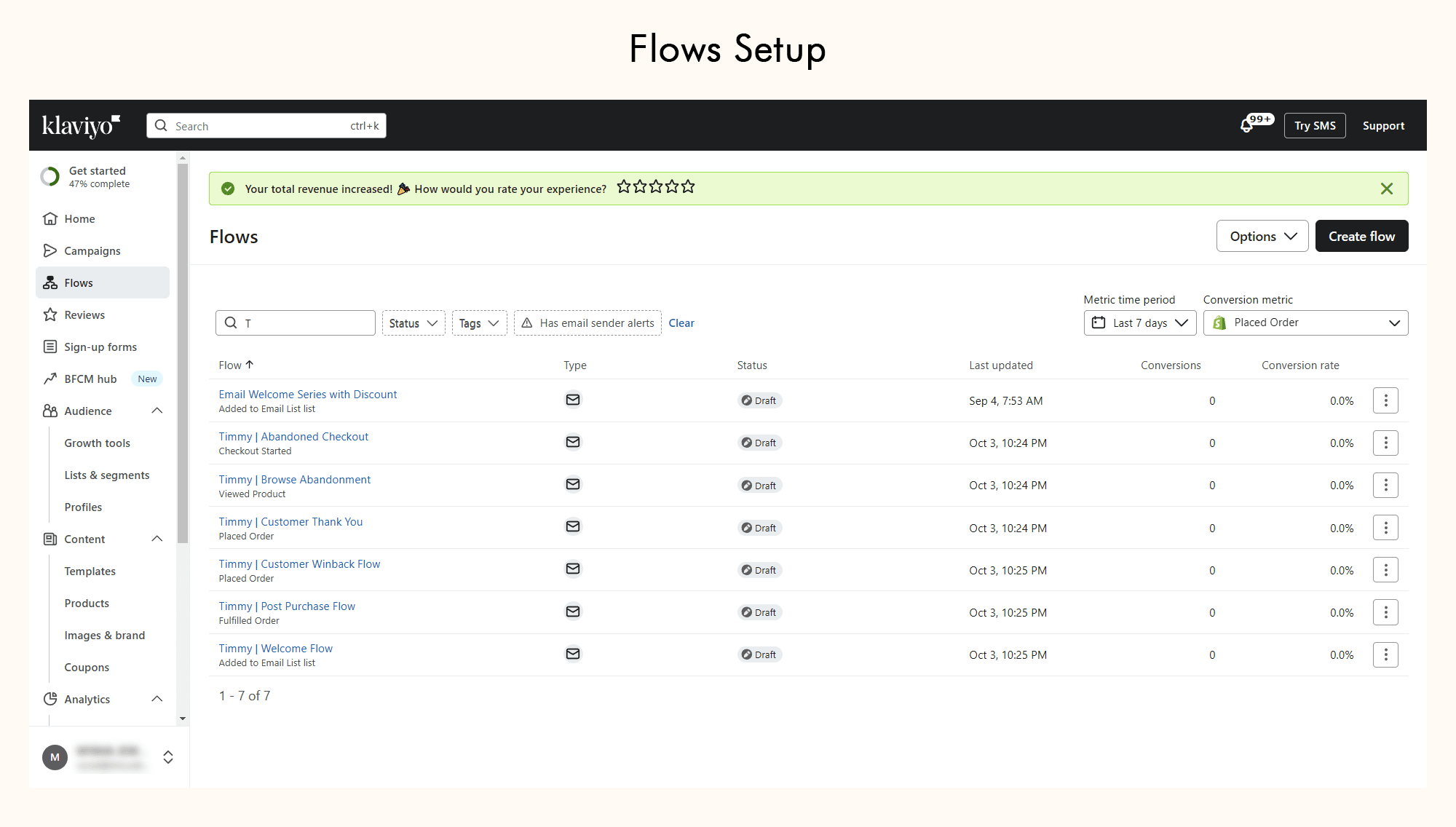The image size is (1456, 827).
Task: Collapse the Audience sidebar section
Action: (157, 411)
